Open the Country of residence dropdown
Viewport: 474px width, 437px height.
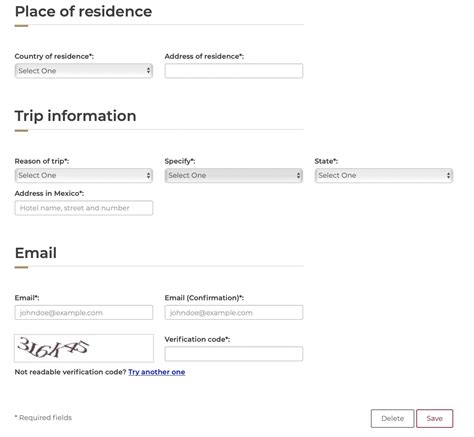point(84,71)
